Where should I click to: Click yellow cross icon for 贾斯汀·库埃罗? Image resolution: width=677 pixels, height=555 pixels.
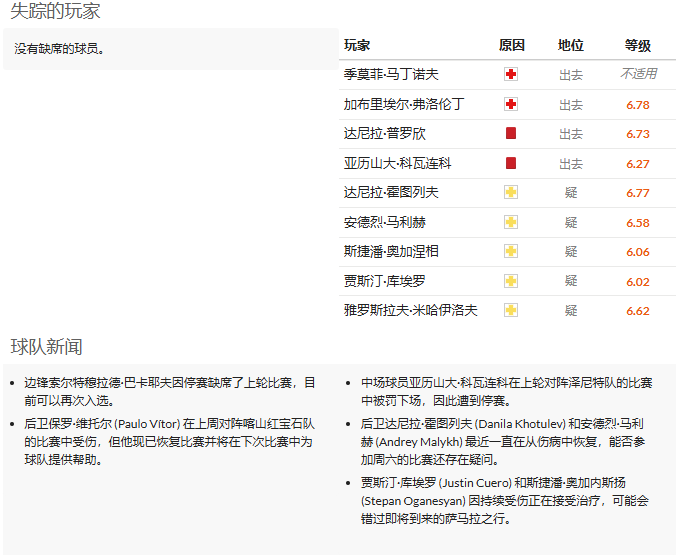[511, 281]
